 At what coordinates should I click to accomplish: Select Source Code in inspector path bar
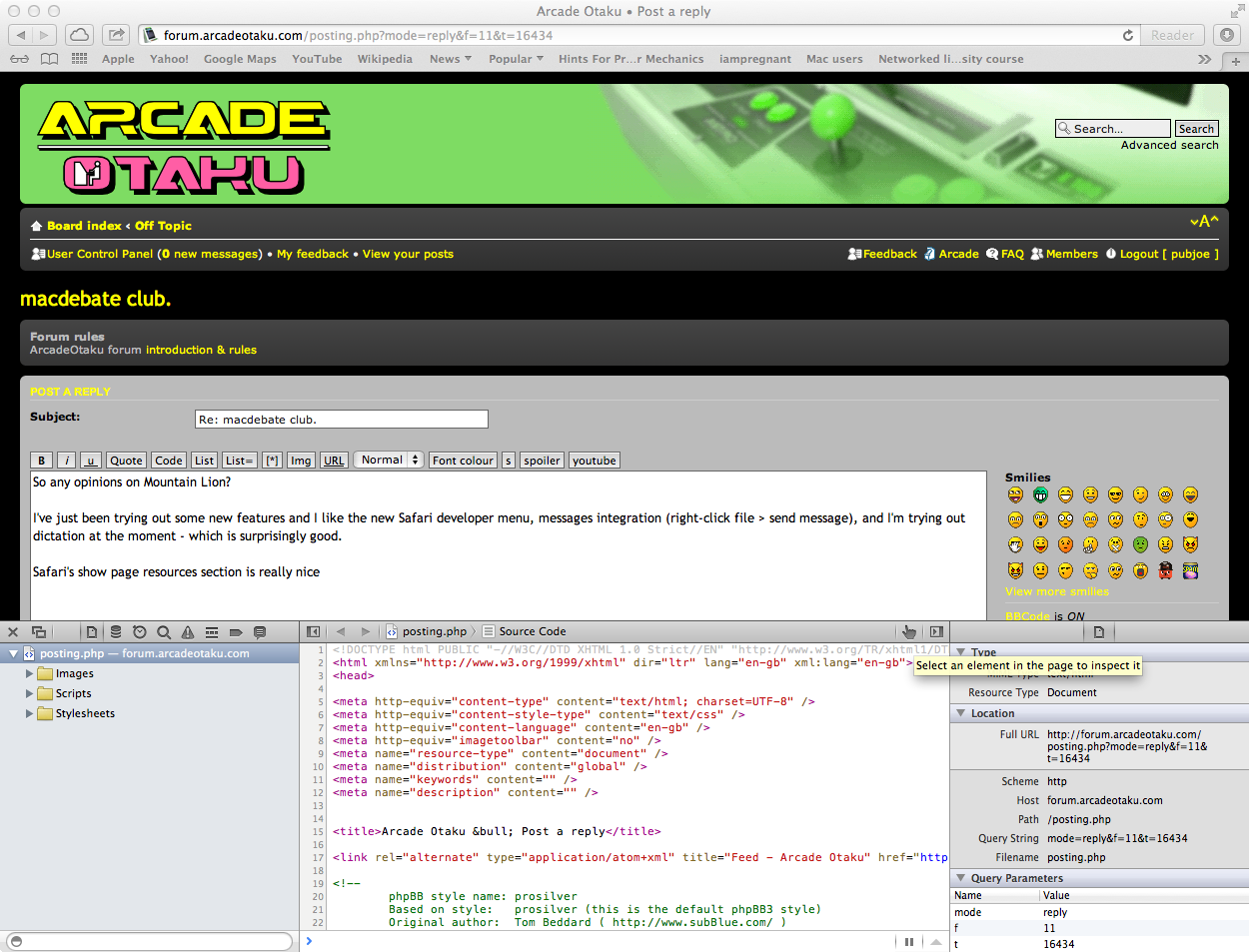[525, 631]
